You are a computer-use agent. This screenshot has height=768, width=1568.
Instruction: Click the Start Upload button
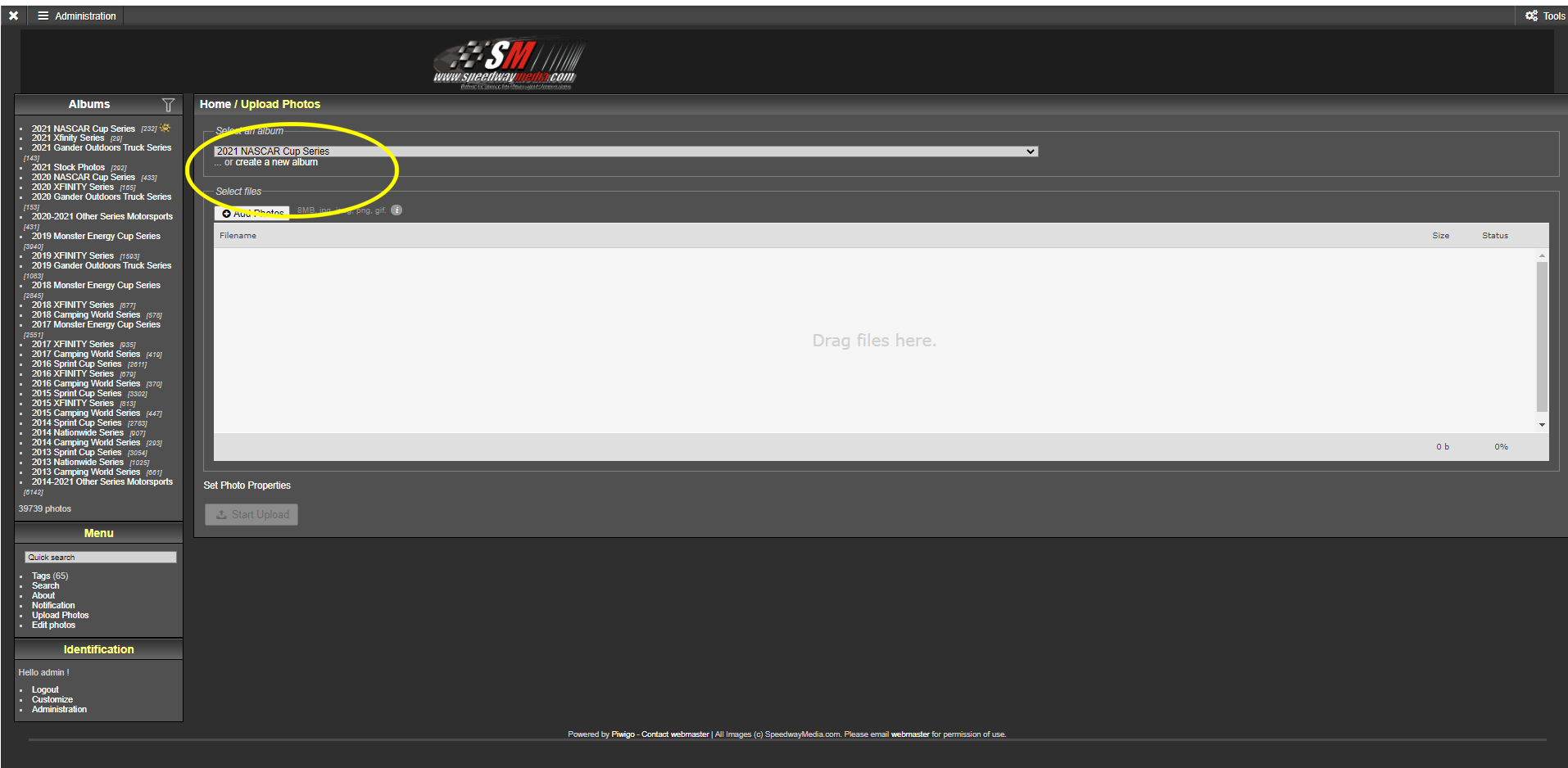(x=252, y=514)
